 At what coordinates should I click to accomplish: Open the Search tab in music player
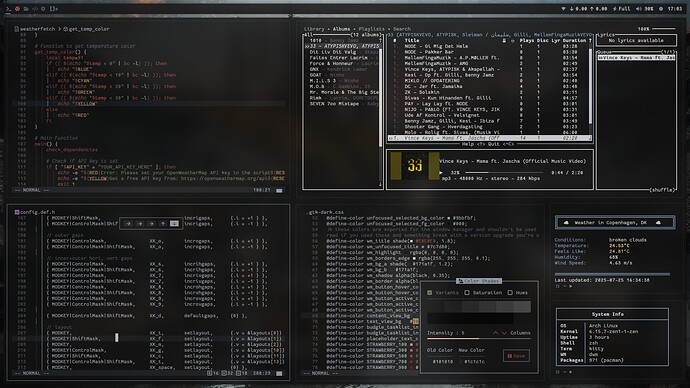[402, 29]
